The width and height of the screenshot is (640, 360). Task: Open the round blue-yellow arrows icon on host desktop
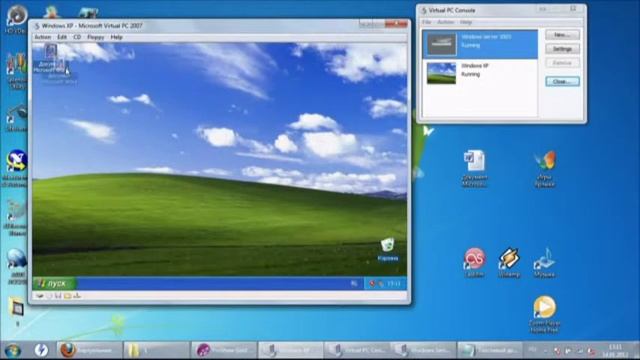point(16,168)
